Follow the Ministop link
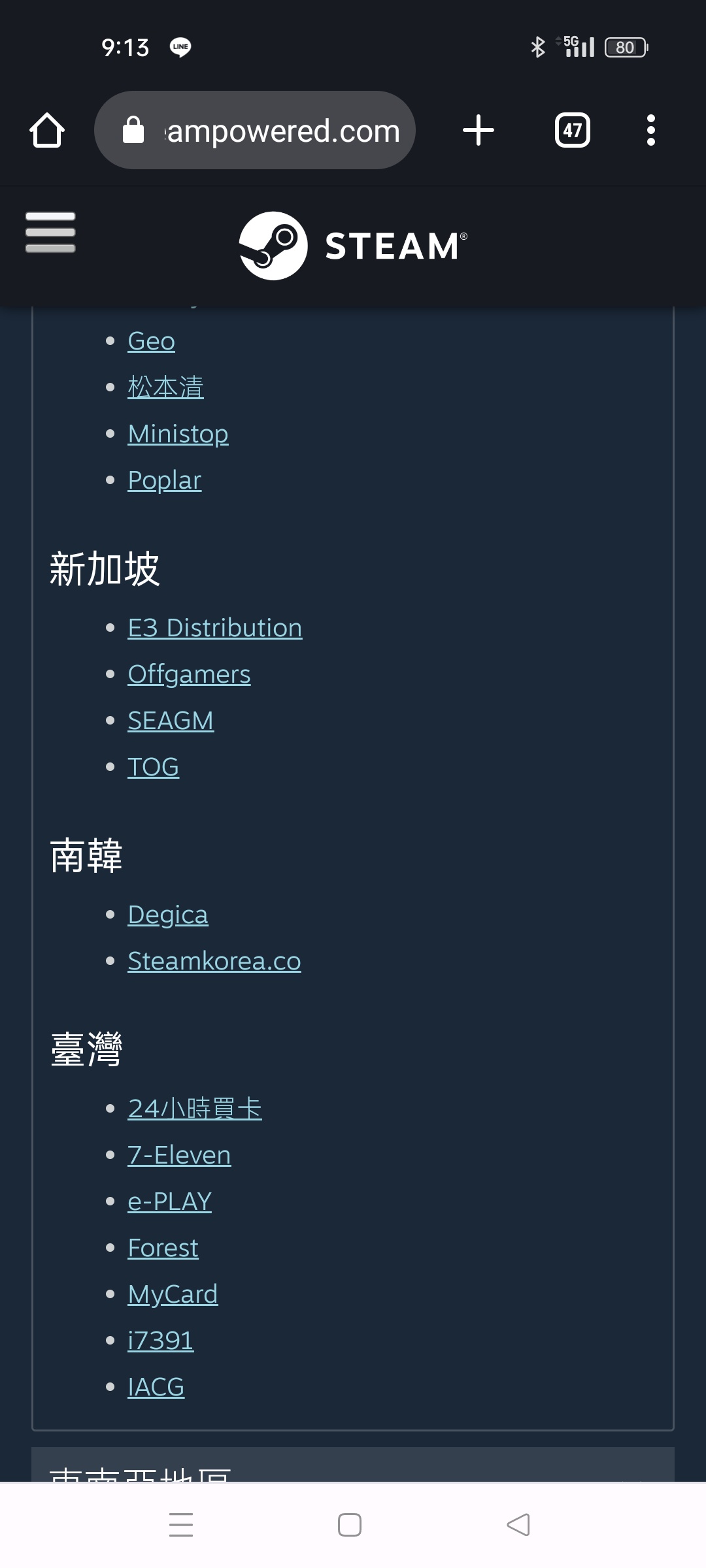This screenshot has height=1568, width=706. pyautogui.click(x=178, y=434)
